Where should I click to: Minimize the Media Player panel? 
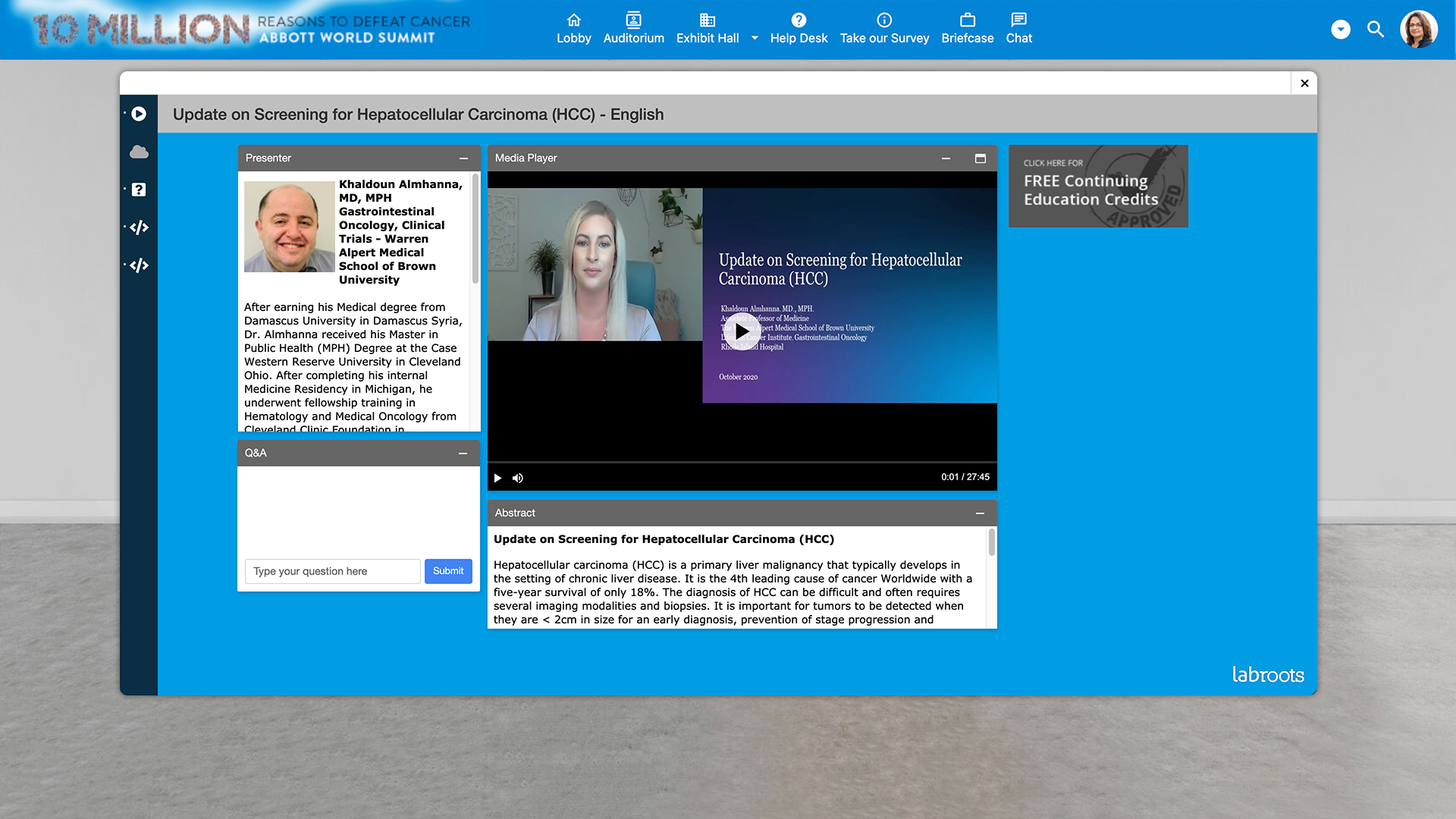click(x=946, y=158)
